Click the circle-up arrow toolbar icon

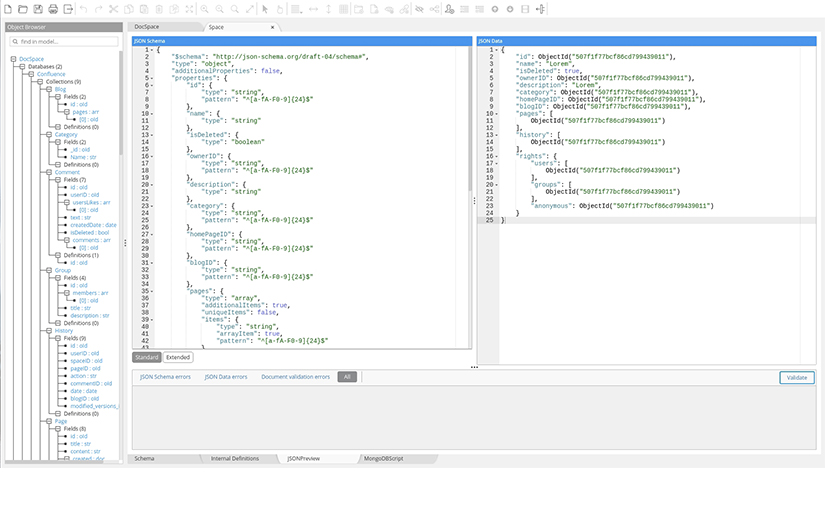pyautogui.click(x=495, y=9)
